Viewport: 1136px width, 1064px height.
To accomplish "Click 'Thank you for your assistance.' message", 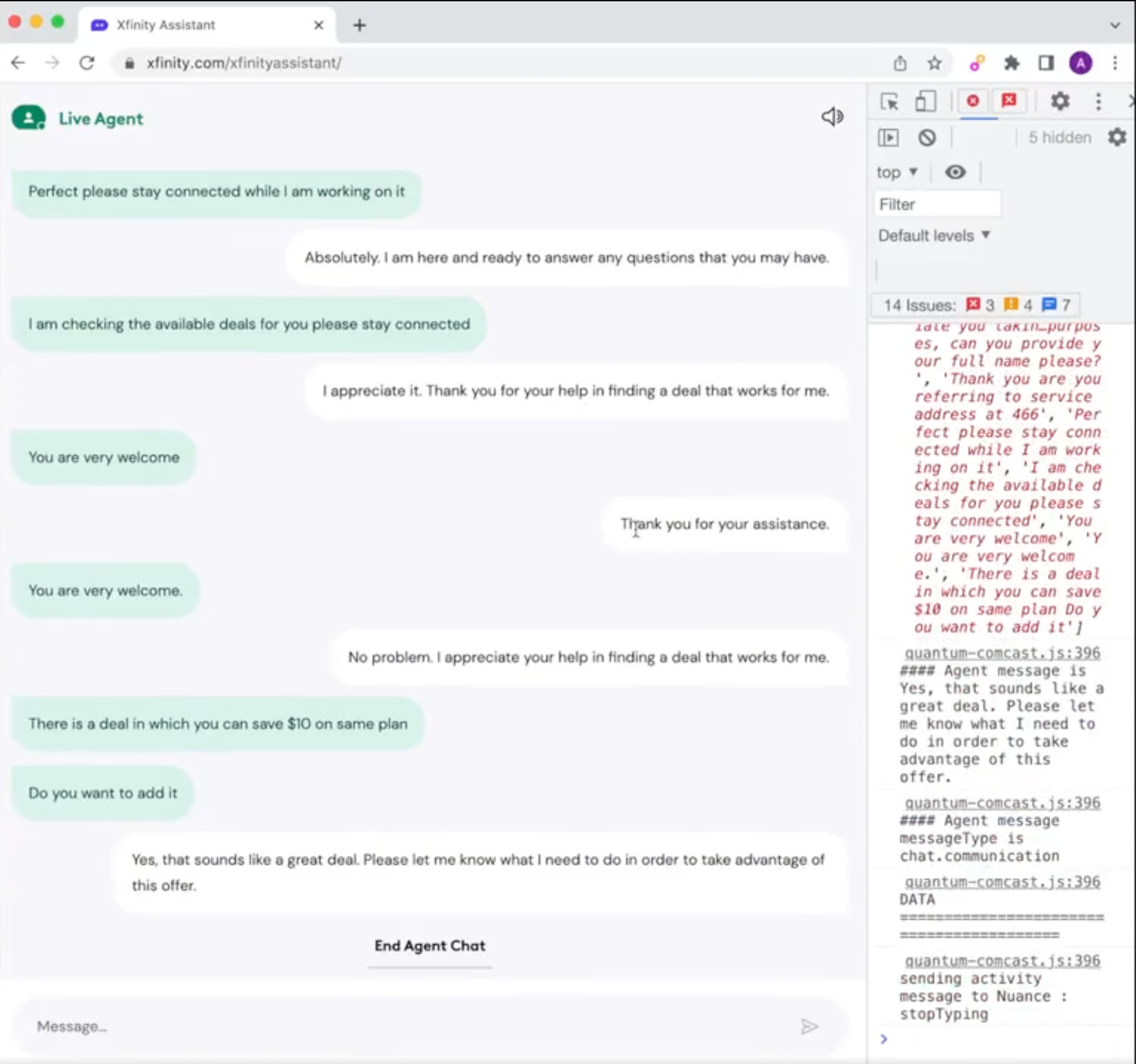I will [x=725, y=523].
